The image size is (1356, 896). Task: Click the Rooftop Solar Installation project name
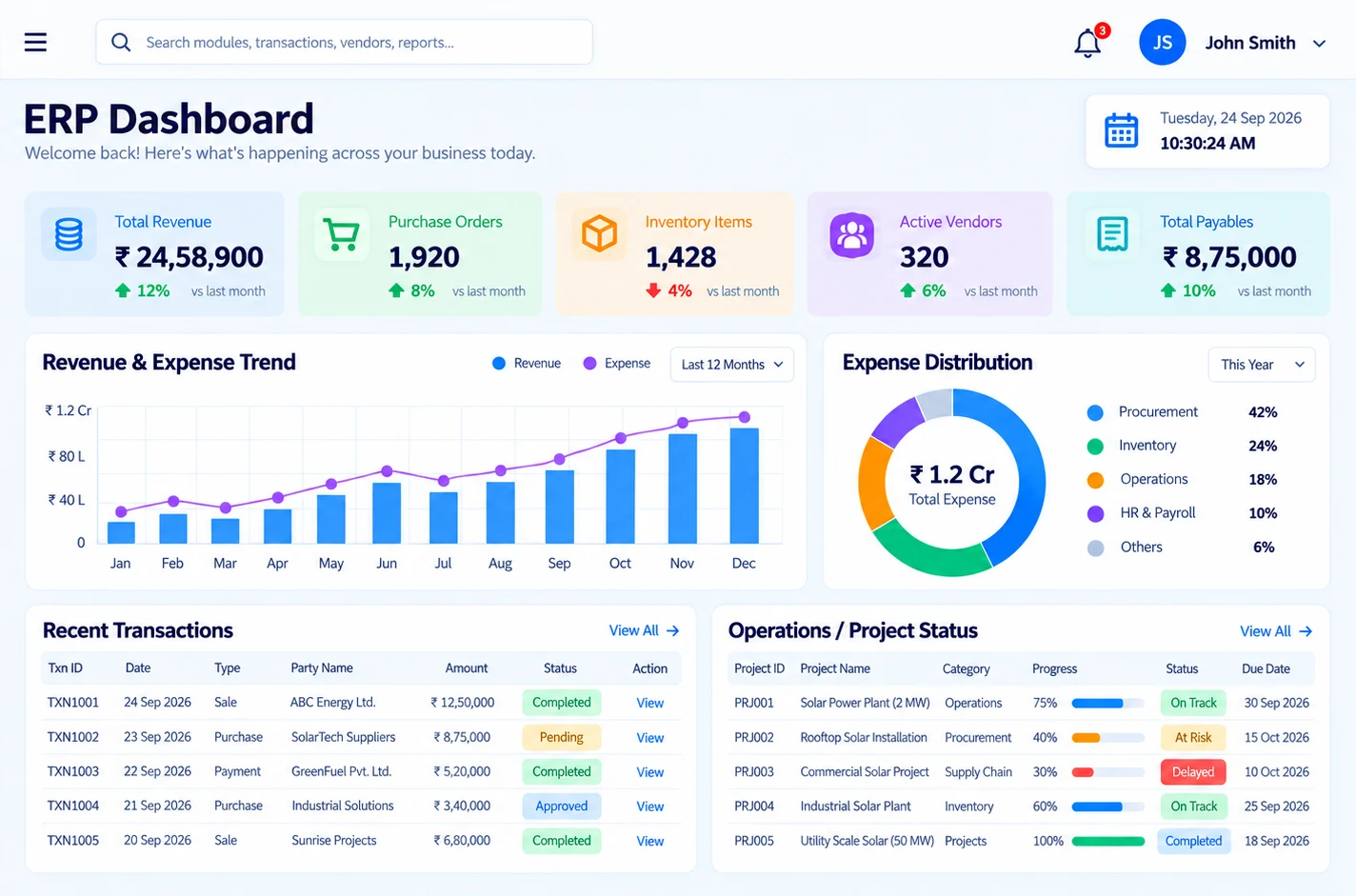point(864,738)
